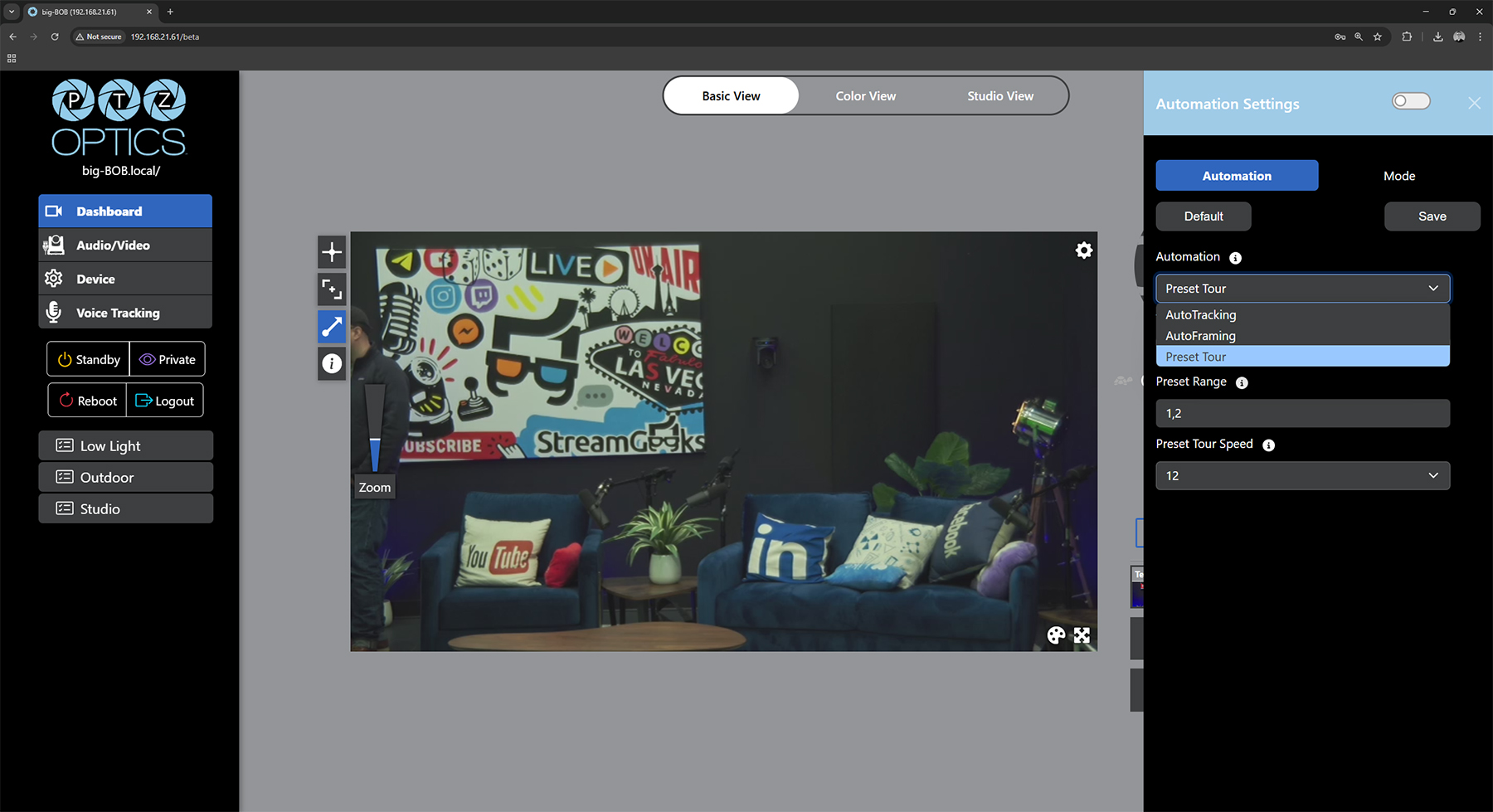1493x812 pixels.
Task: Open the password key icon in address bar
Action: coord(1340,36)
